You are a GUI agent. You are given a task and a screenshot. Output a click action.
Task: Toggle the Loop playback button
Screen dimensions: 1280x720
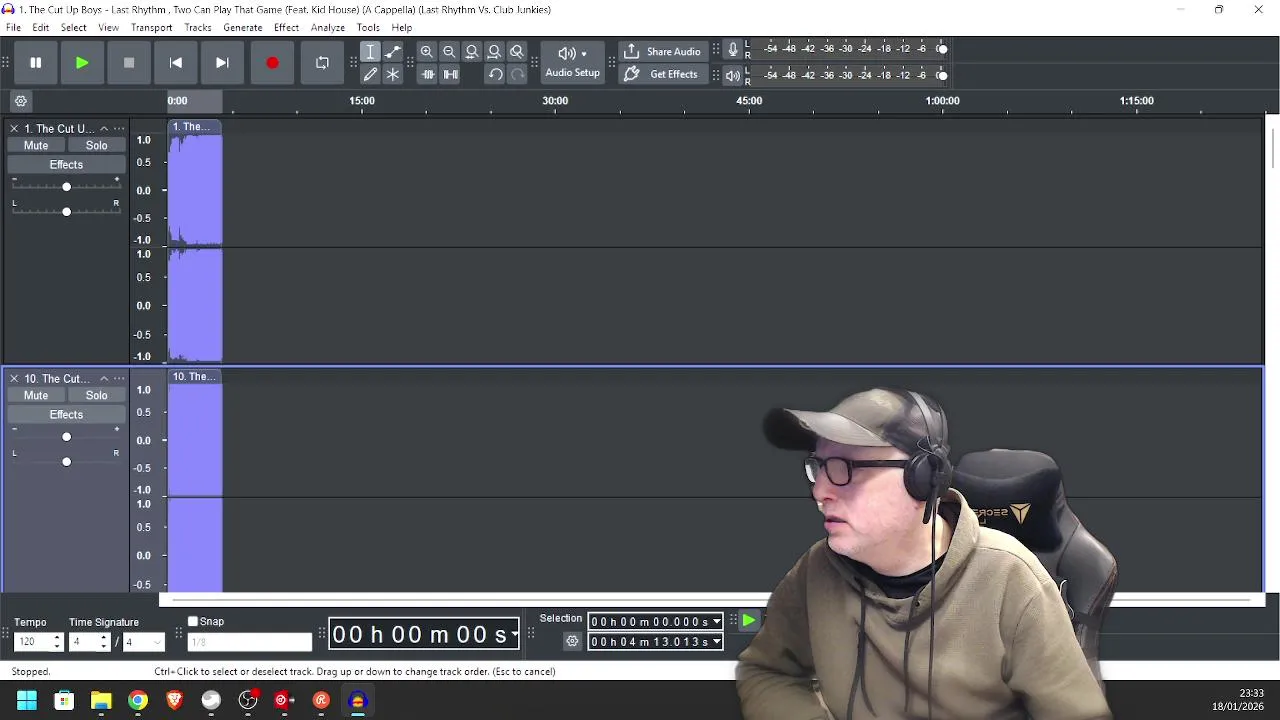[322, 63]
